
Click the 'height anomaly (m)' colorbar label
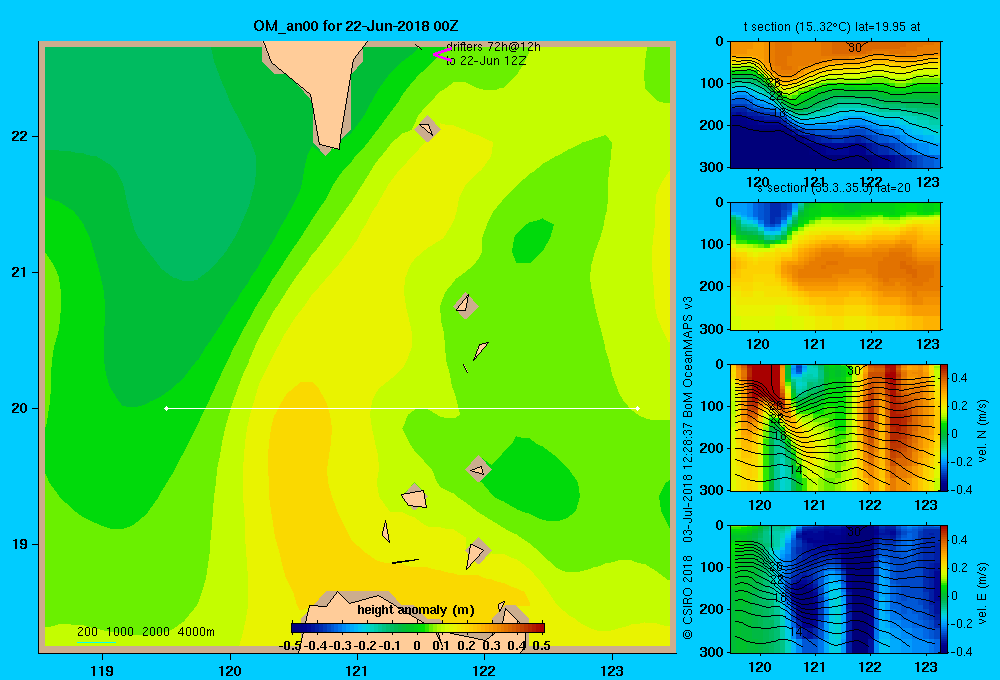(416, 610)
